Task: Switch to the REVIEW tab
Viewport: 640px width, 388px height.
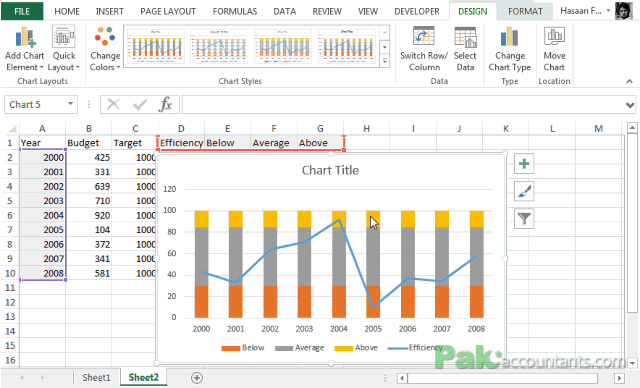Action: click(x=327, y=11)
